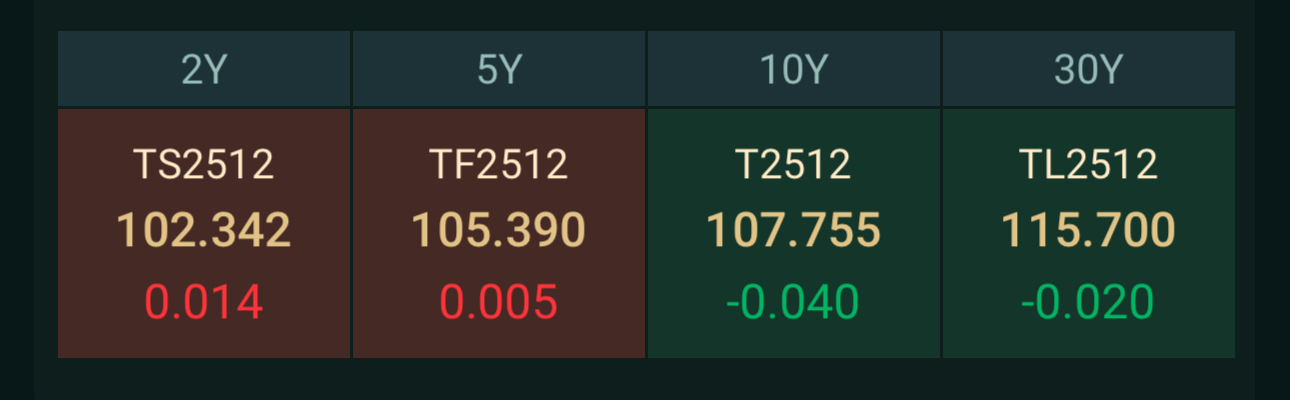The width and height of the screenshot is (1290, 400).
Task: Select the 2Y column header
Action: [204, 70]
